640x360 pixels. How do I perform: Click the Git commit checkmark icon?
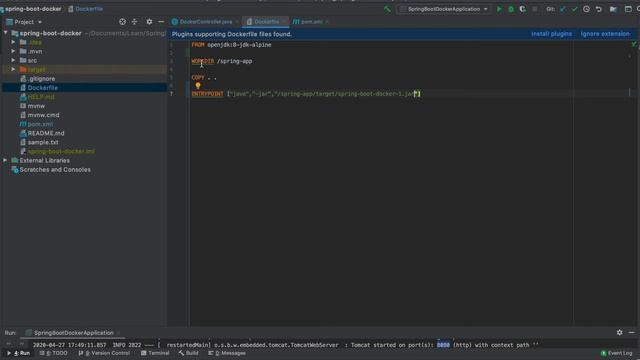coord(574,9)
